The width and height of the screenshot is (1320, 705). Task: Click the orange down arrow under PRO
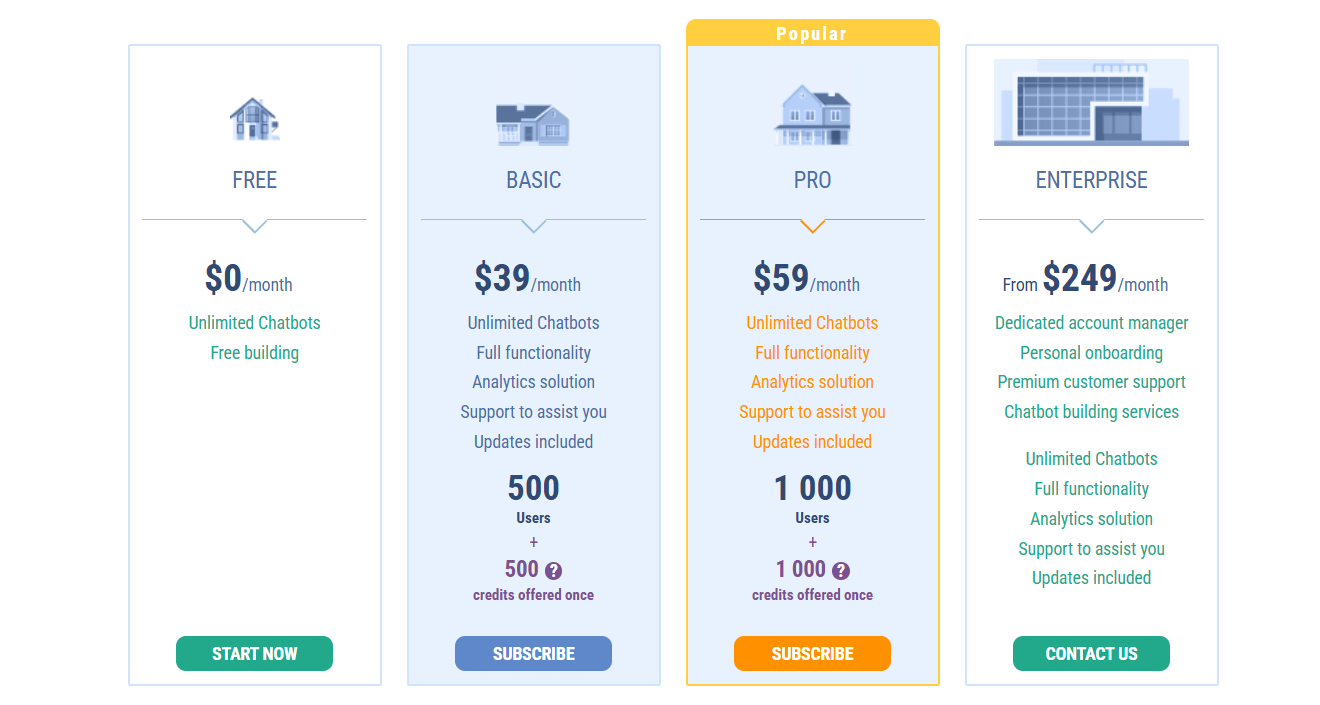pos(812,226)
